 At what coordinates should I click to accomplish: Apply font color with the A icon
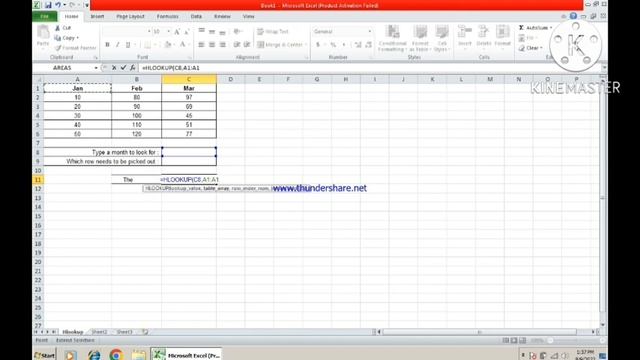(x=182, y=44)
